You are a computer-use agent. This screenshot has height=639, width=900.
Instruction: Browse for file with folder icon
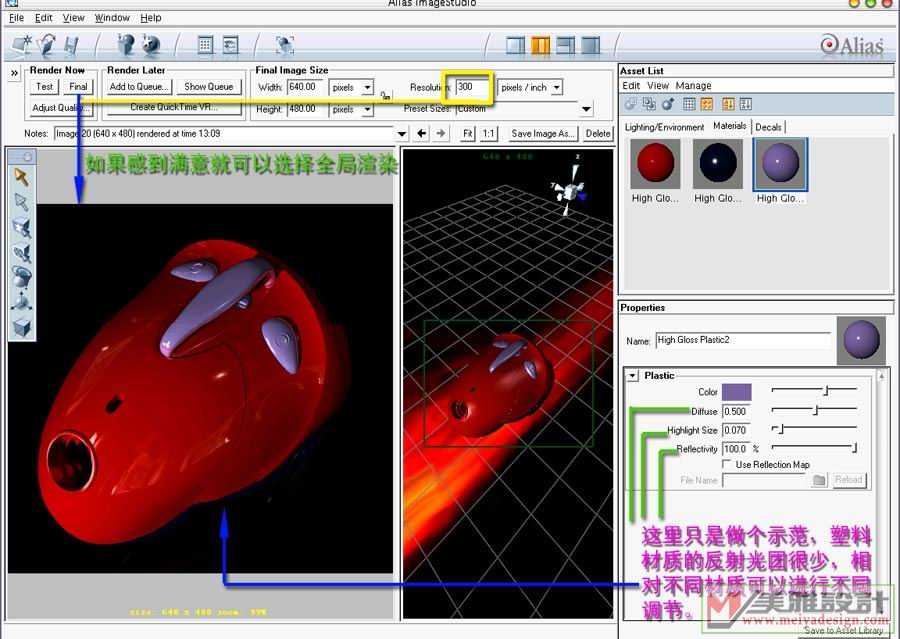point(820,480)
